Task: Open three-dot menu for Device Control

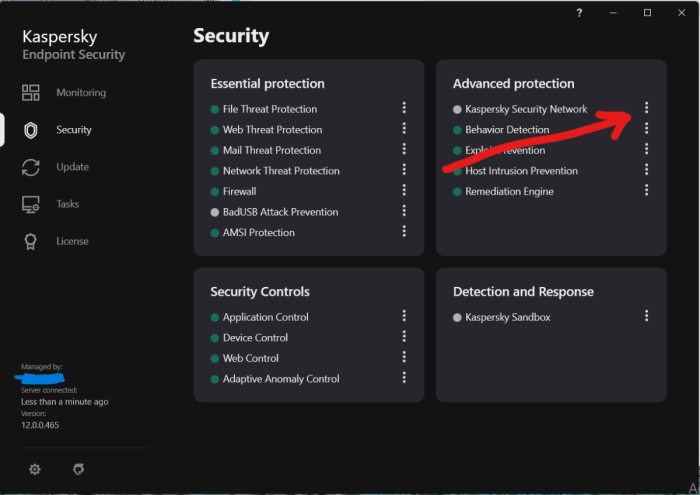Action: 404,338
